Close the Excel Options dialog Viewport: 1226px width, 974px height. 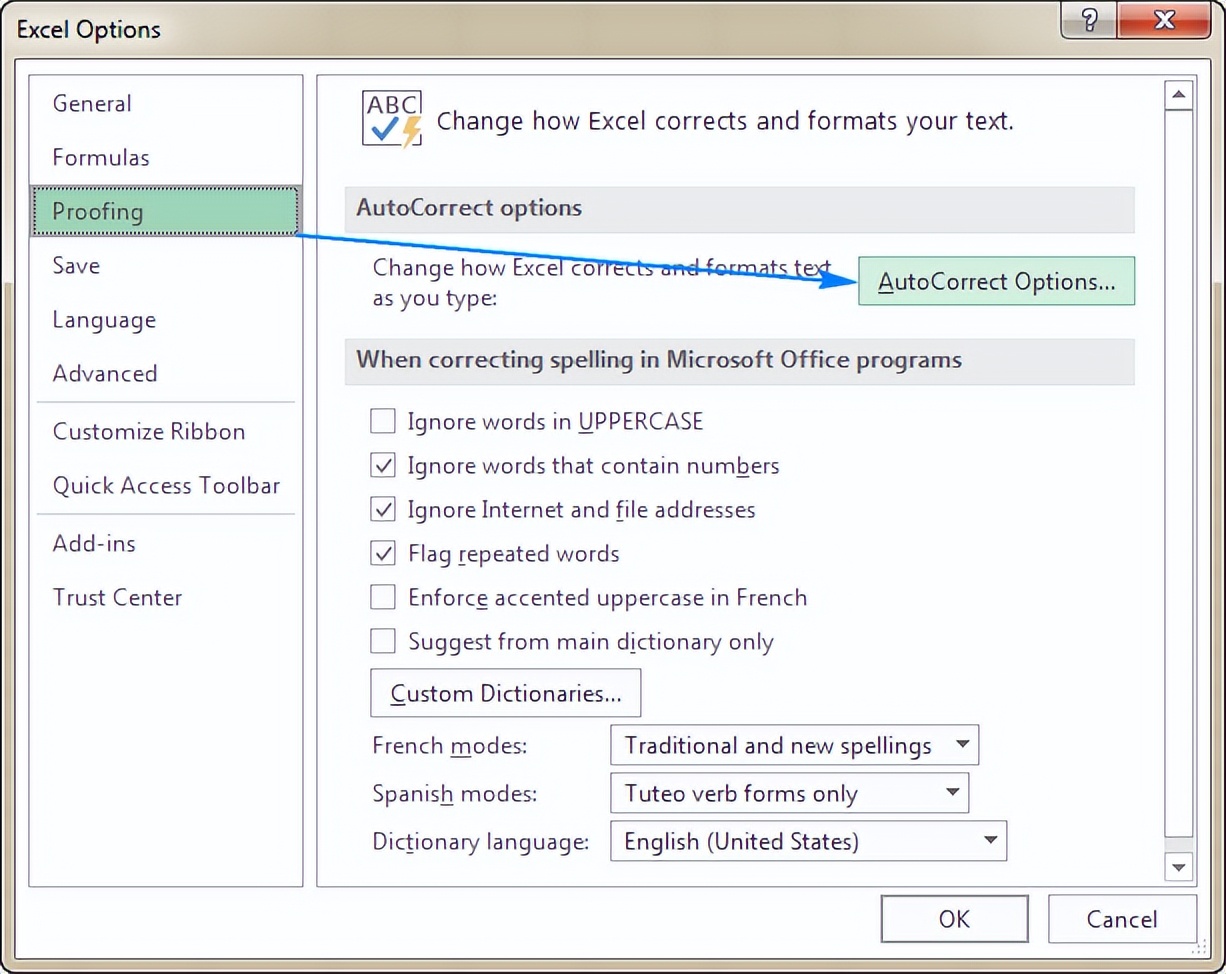(1163, 19)
